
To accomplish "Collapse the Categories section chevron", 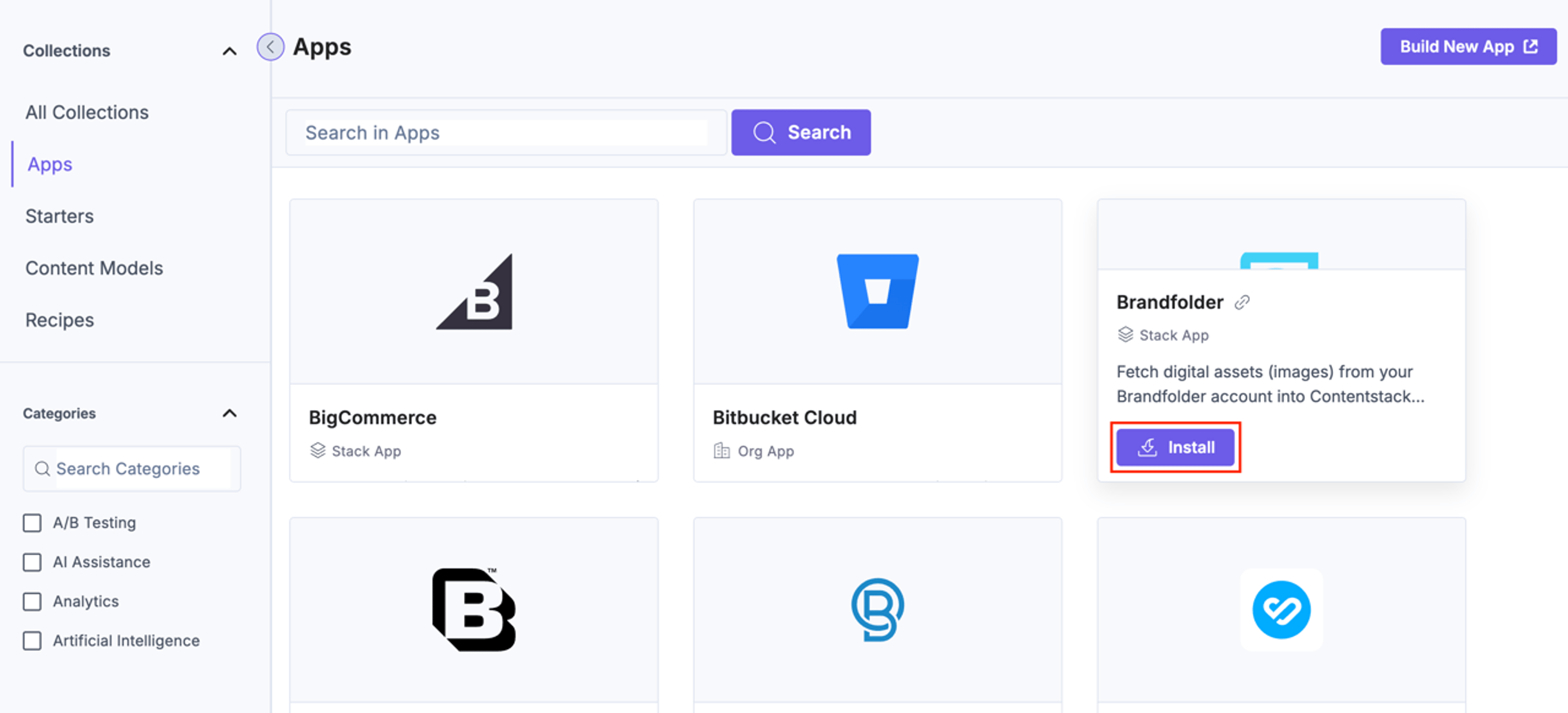I will [x=229, y=413].
